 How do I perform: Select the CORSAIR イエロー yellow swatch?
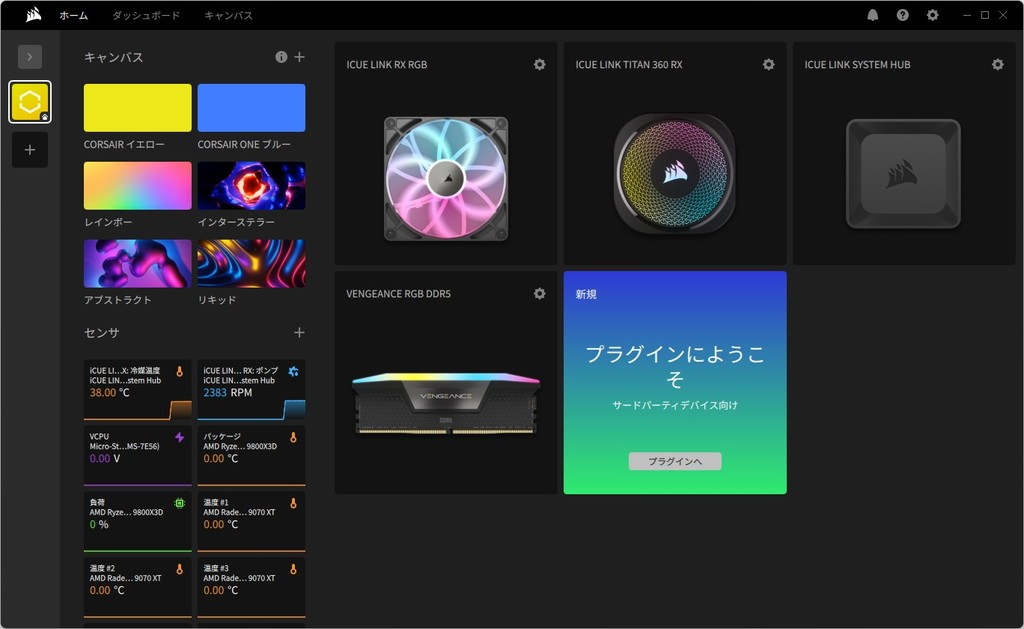coord(138,108)
